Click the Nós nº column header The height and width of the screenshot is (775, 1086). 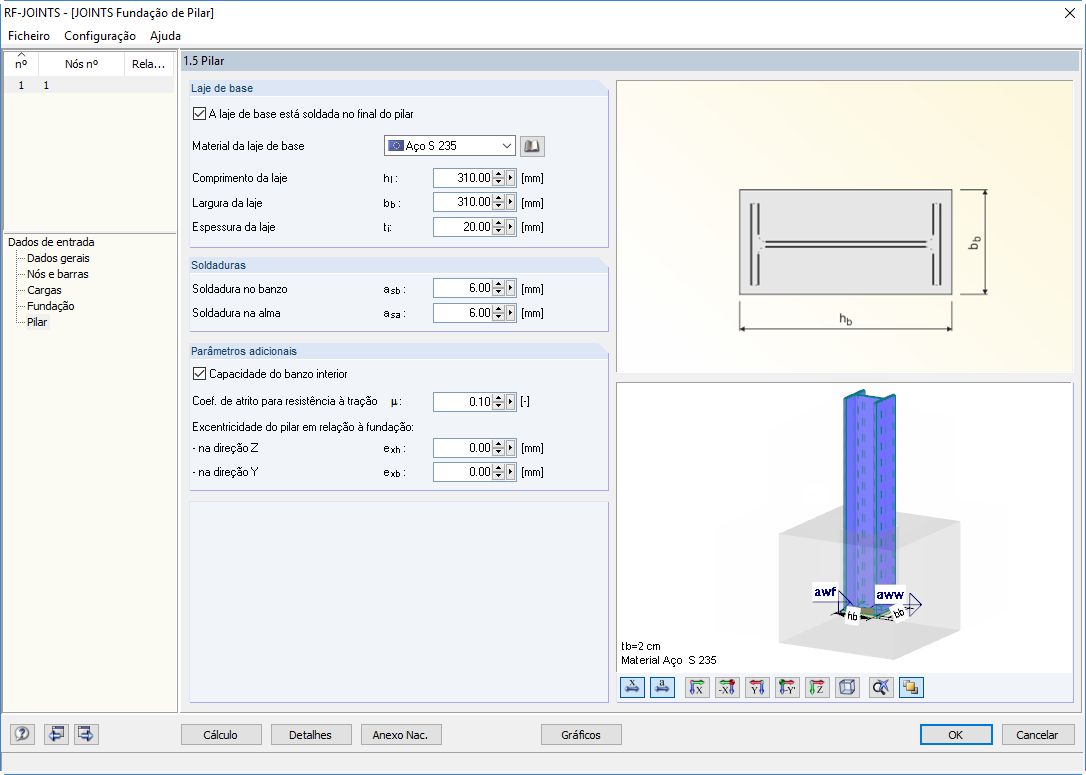coord(82,64)
